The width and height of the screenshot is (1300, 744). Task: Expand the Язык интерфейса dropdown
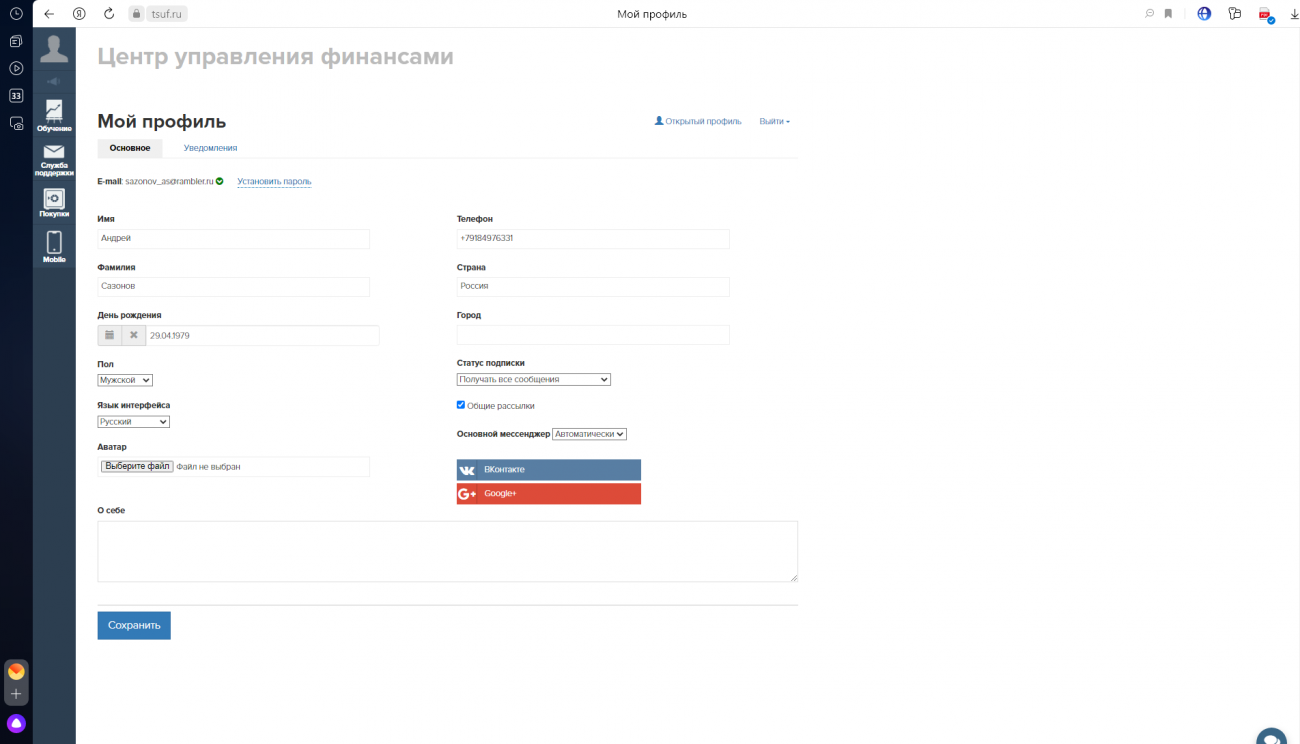pos(133,422)
